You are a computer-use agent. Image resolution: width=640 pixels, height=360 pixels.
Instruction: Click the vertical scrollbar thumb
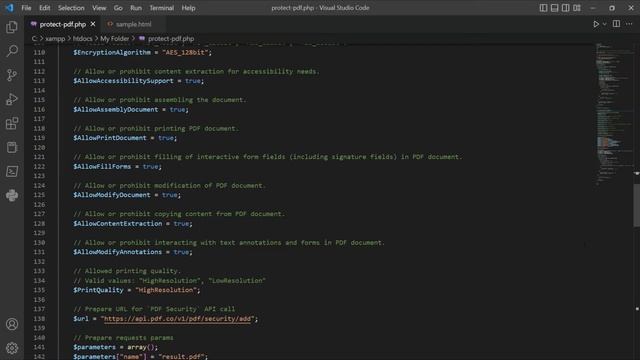coord(637,205)
